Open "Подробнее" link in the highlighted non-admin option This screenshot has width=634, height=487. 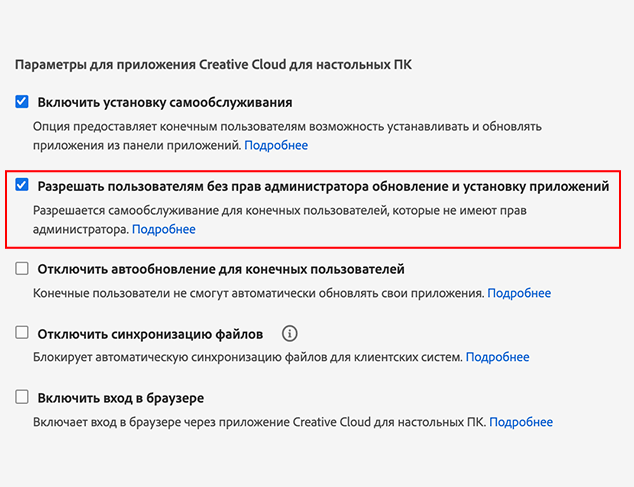pos(164,229)
